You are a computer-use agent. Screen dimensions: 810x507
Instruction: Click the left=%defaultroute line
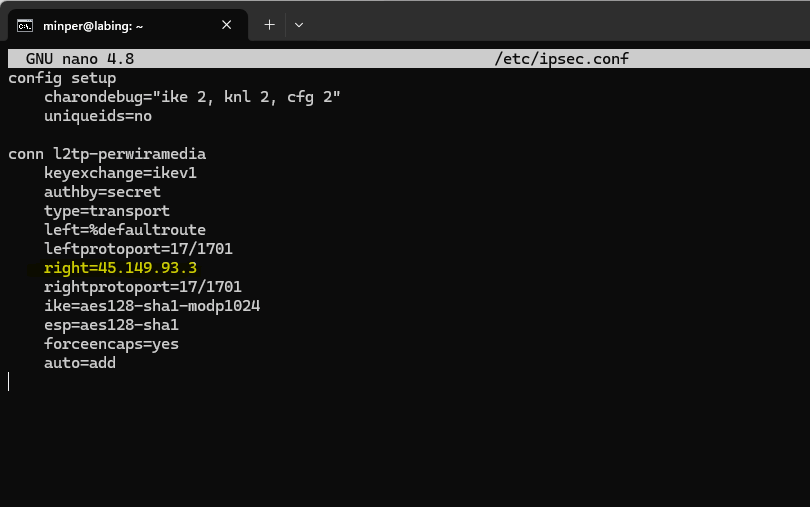click(x=124, y=230)
